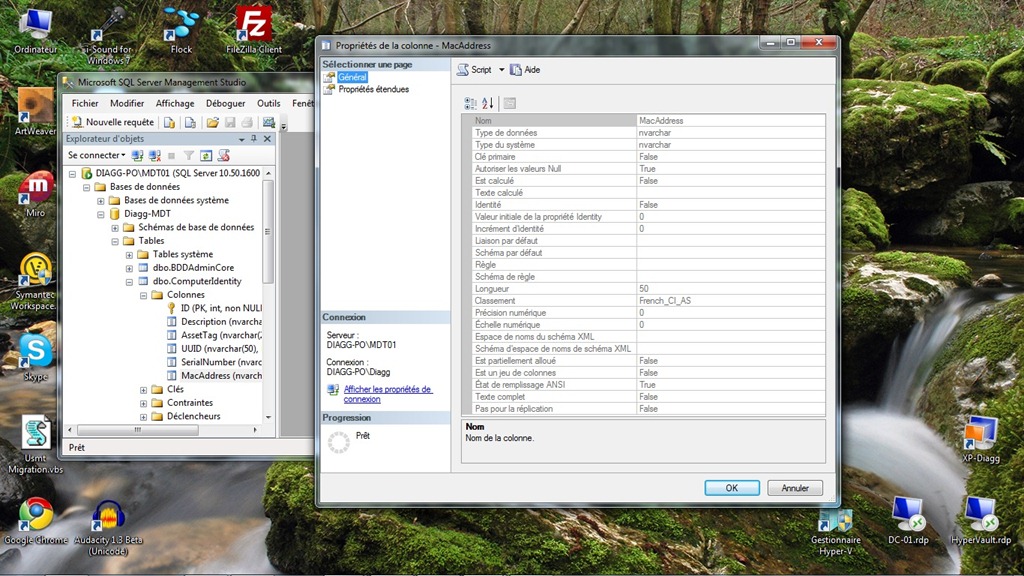Open the Symantec Workspace desktop shortcut
The height and width of the screenshot is (576, 1024).
(35, 282)
